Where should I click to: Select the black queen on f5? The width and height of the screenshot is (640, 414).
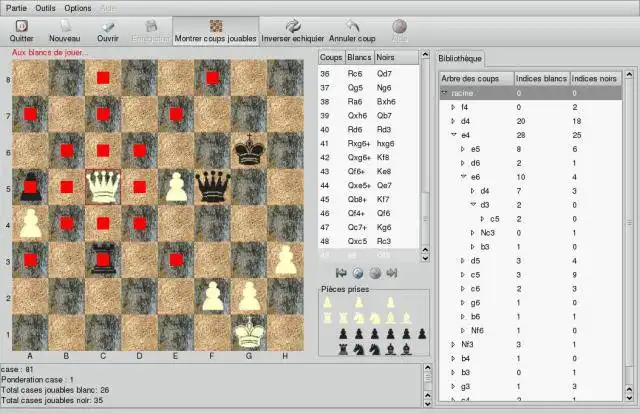[212, 187]
